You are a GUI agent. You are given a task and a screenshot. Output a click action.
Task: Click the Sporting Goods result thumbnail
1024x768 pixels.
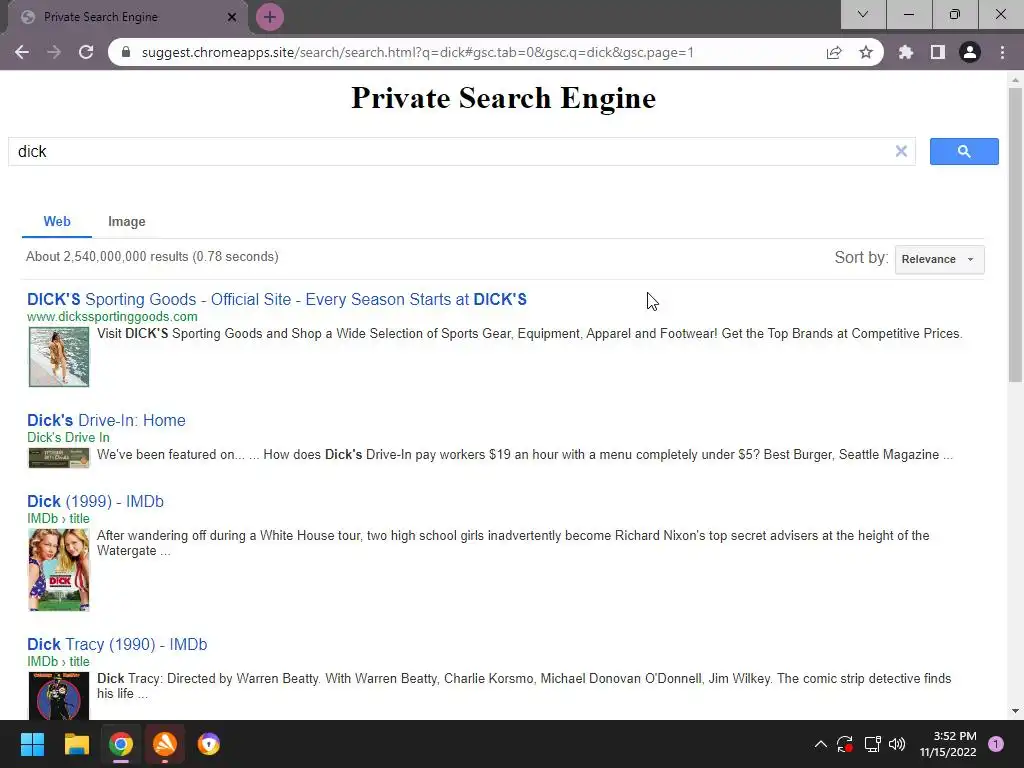point(59,357)
